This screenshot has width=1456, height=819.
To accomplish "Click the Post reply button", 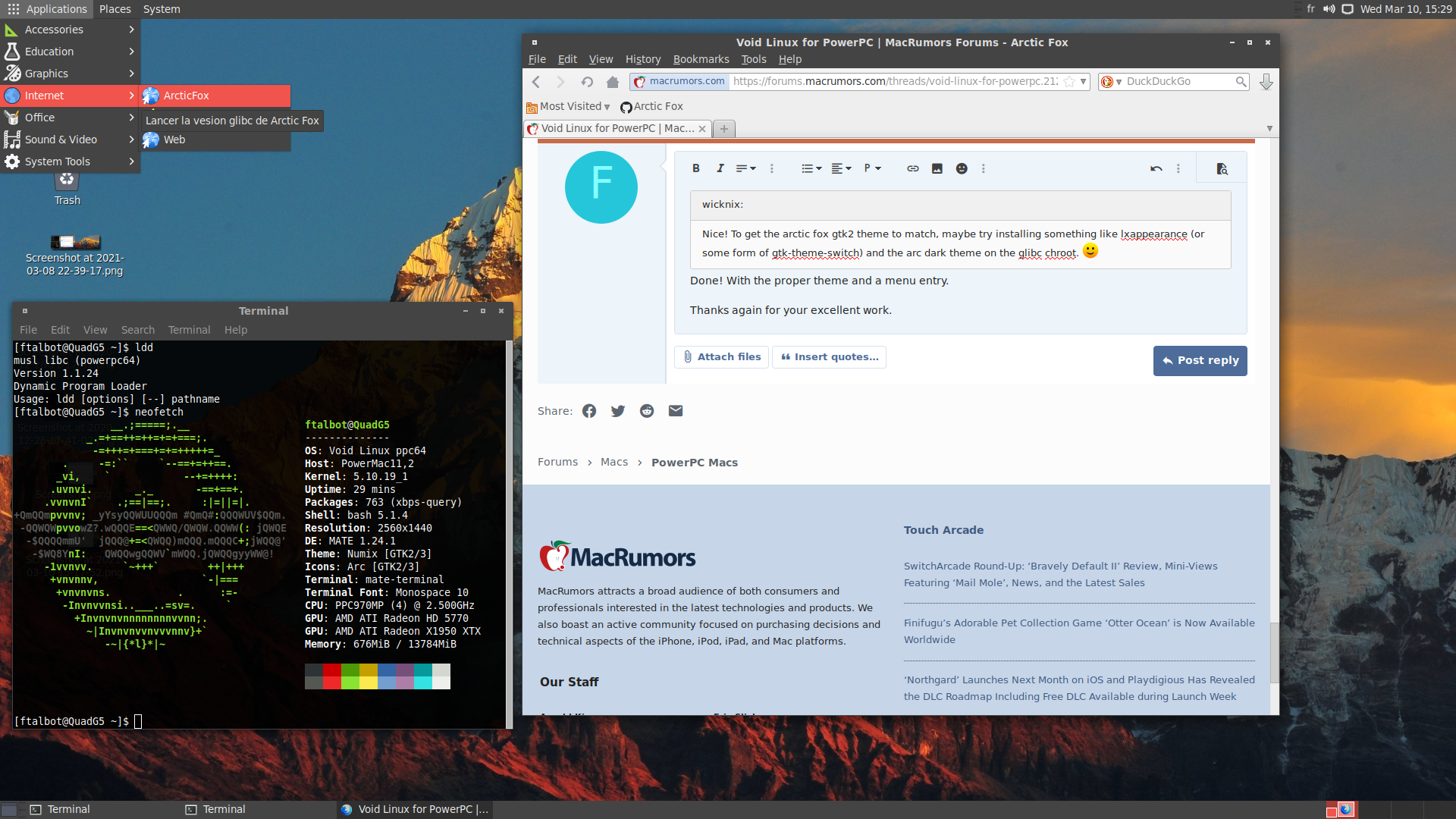I will tap(1200, 361).
